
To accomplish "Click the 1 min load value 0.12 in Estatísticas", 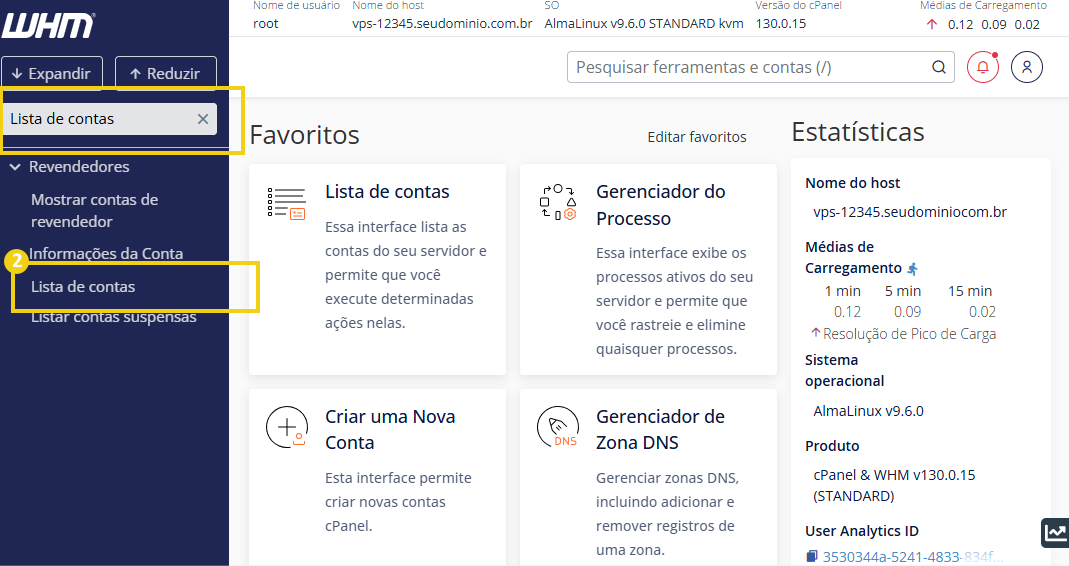I will pos(847,312).
